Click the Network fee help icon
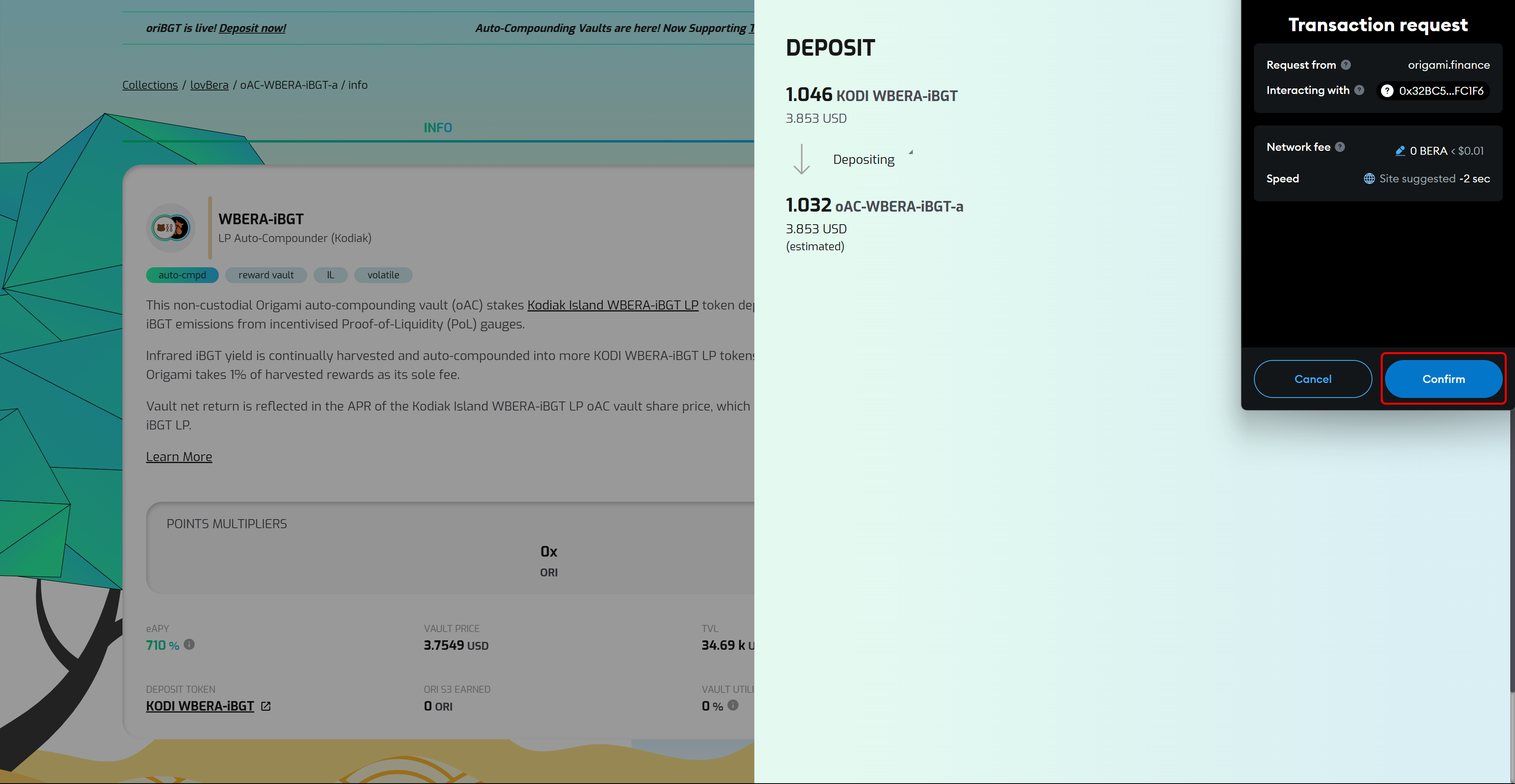 [1340, 147]
